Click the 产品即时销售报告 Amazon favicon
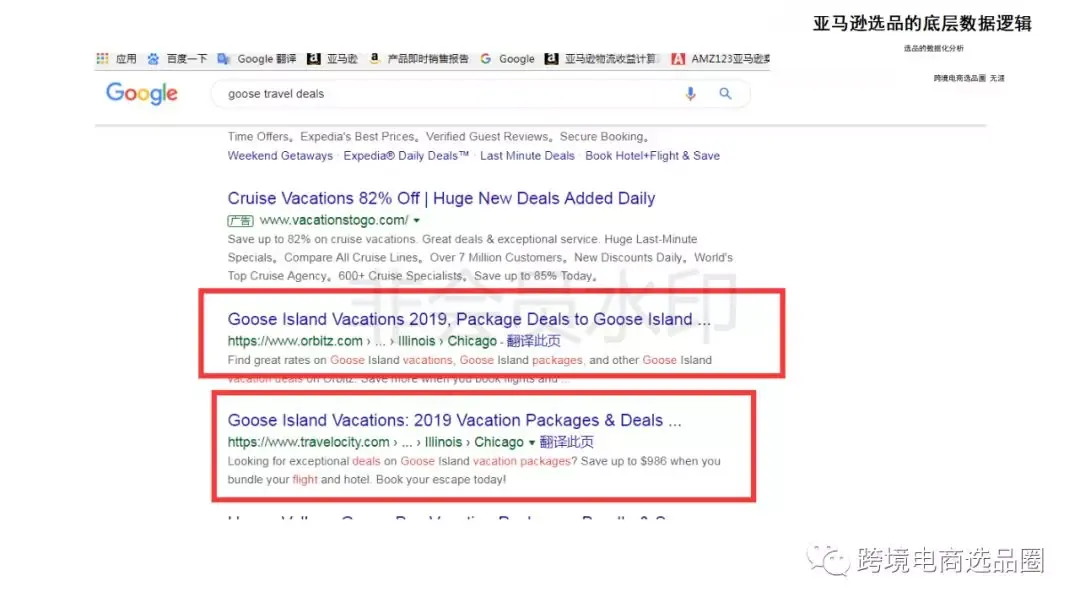 tap(375, 59)
